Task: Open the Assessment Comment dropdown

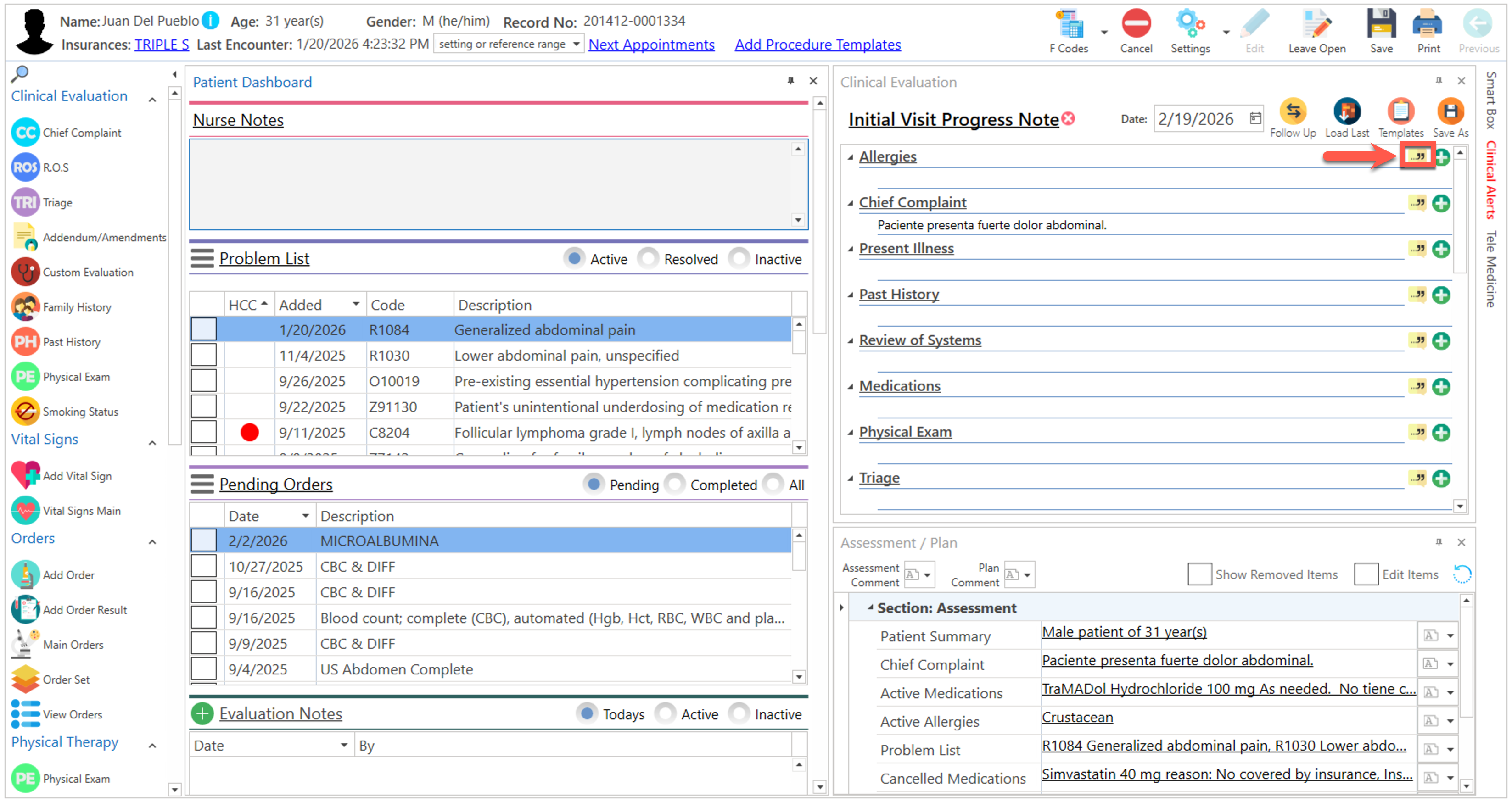Action: [x=927, y=575]
